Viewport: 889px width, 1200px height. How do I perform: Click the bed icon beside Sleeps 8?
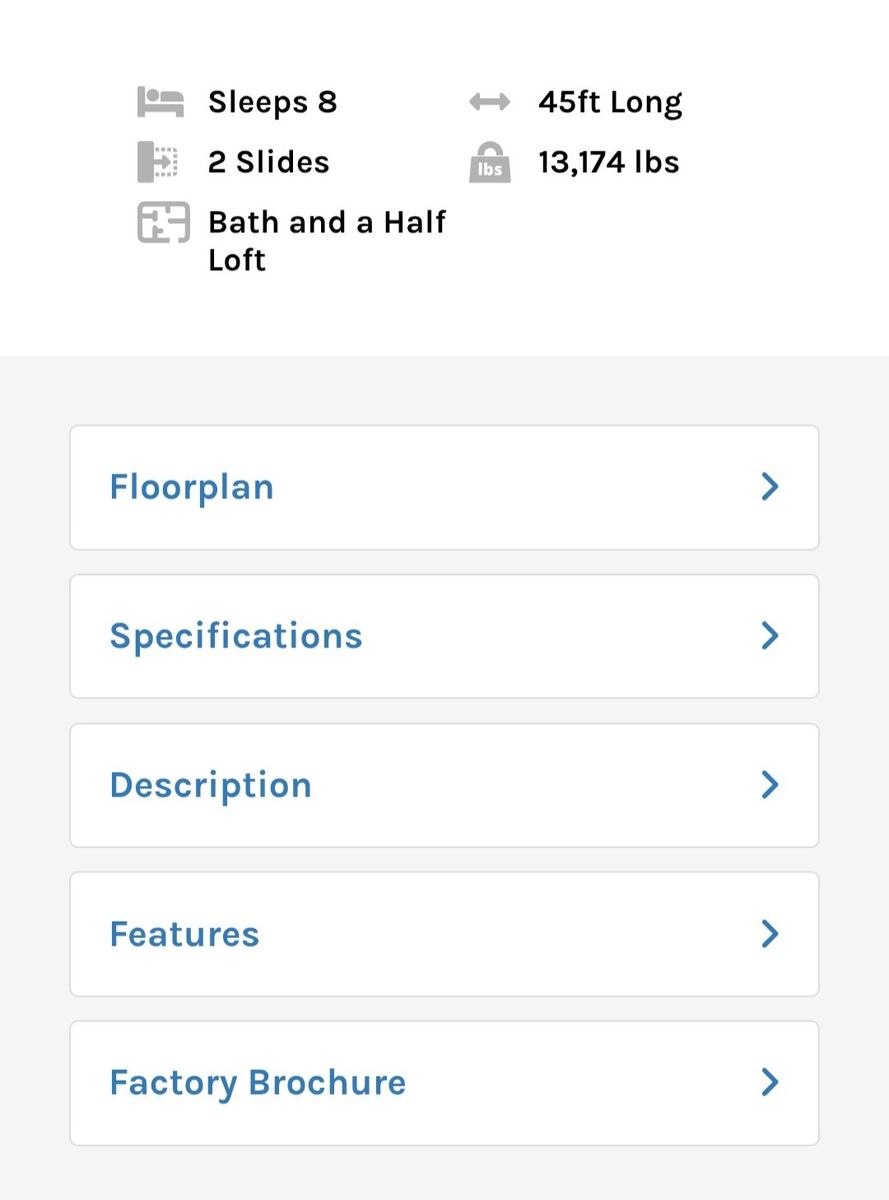pos(160,102)
